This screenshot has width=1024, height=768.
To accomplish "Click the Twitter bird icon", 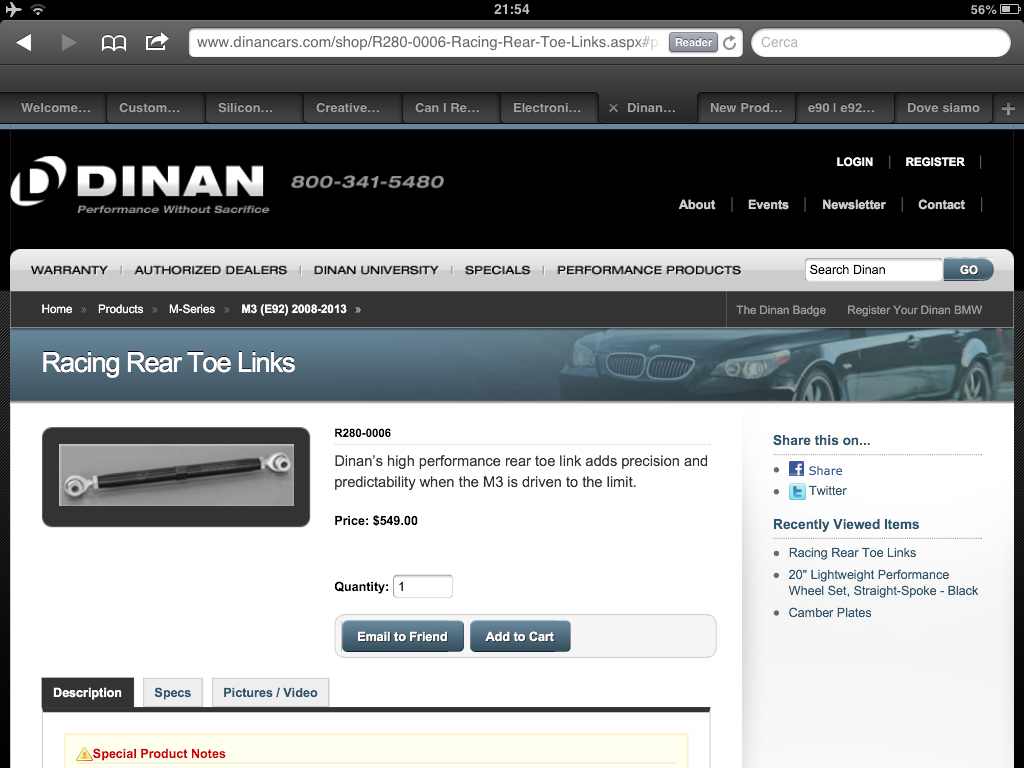I will (796, 491).
